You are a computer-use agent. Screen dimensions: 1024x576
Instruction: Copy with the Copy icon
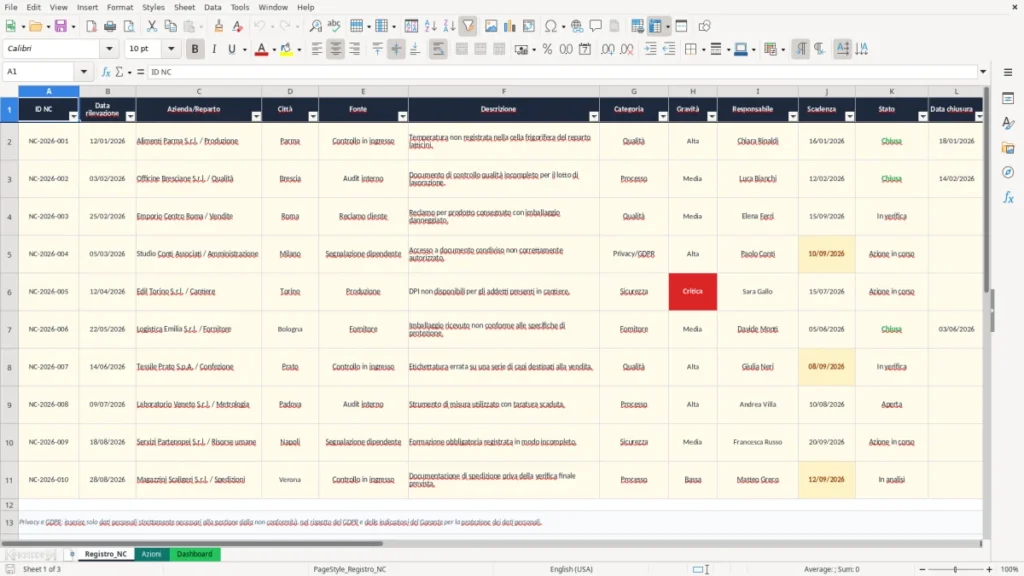tap(170, 26)
